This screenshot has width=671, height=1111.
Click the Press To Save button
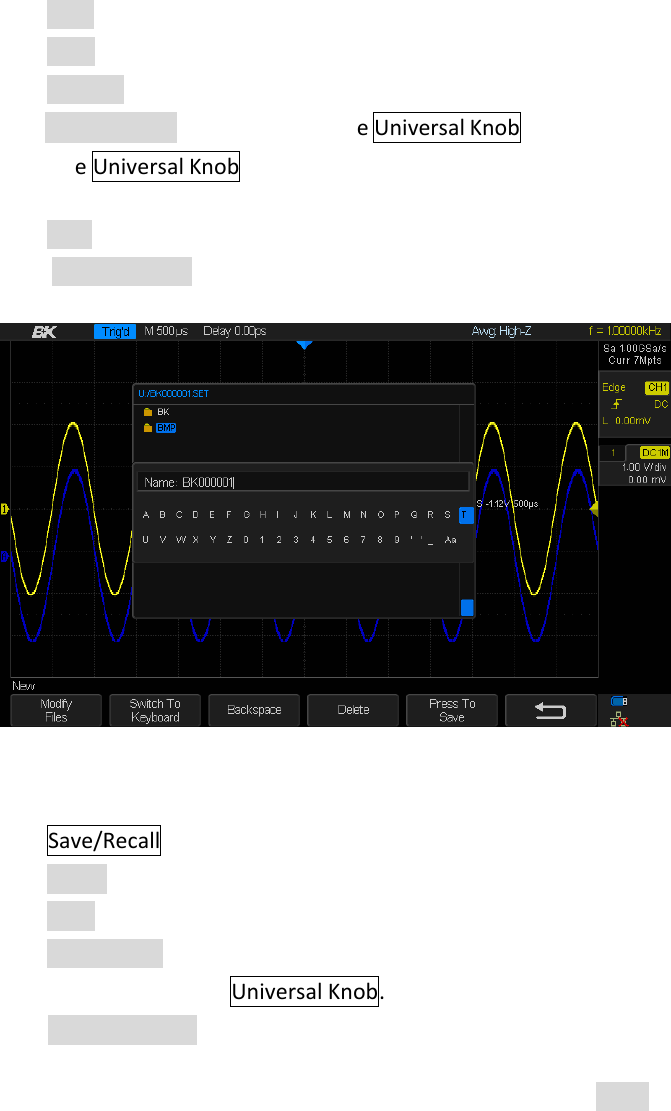(x=452, y=710)
